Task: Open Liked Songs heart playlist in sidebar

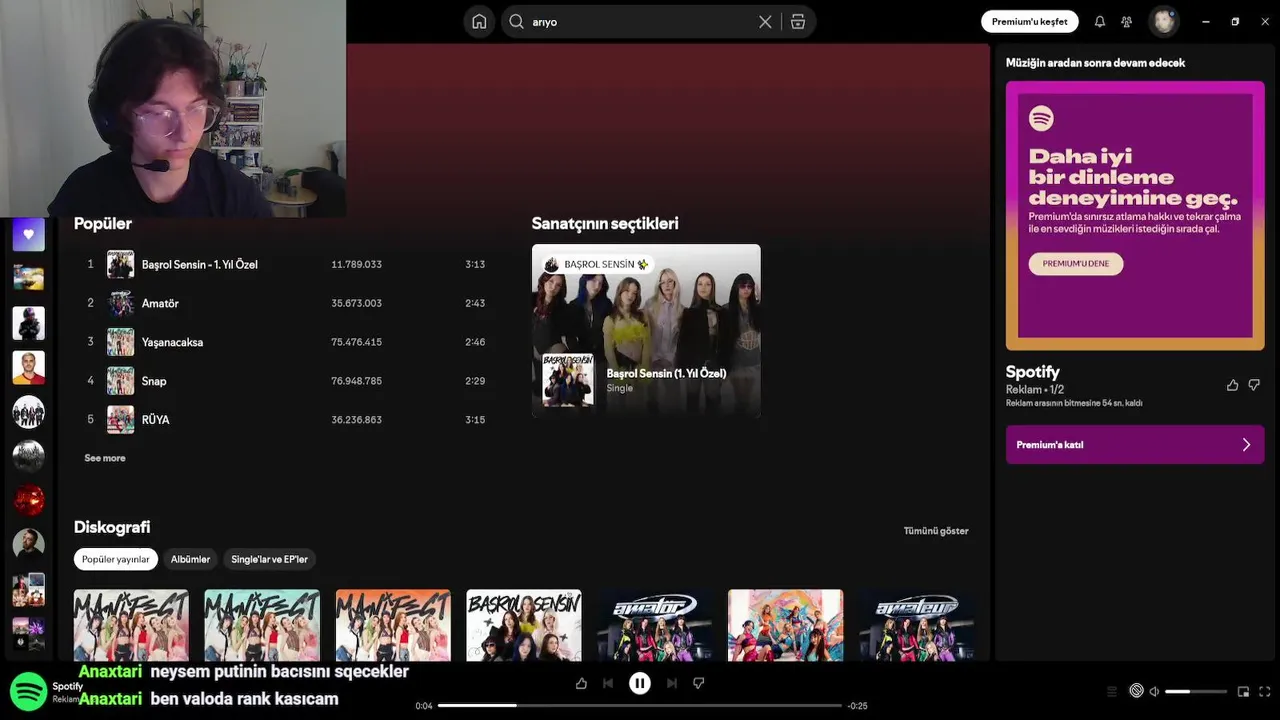Action: (29, 235)
